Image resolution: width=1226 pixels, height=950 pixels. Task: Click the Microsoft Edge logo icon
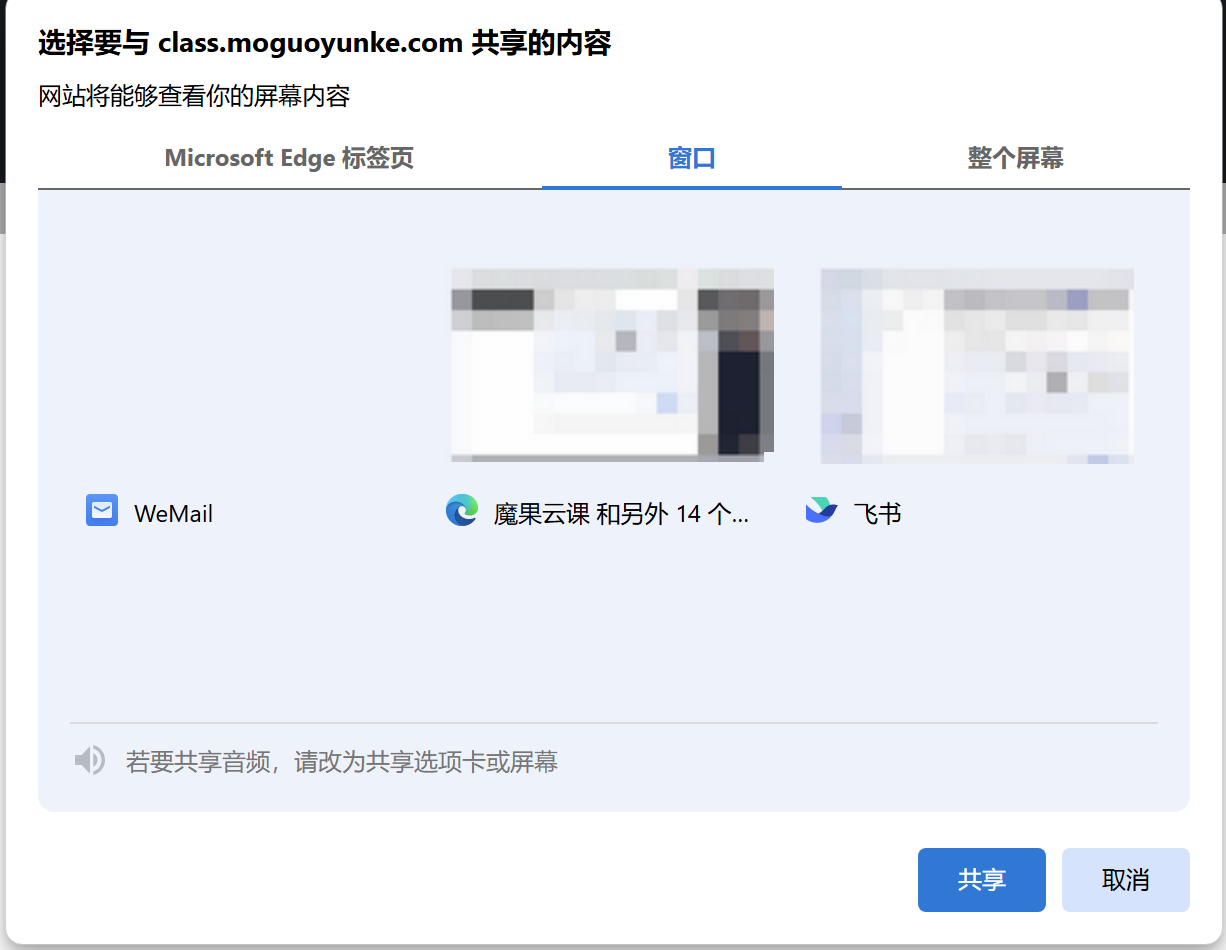tap(462, 511)
